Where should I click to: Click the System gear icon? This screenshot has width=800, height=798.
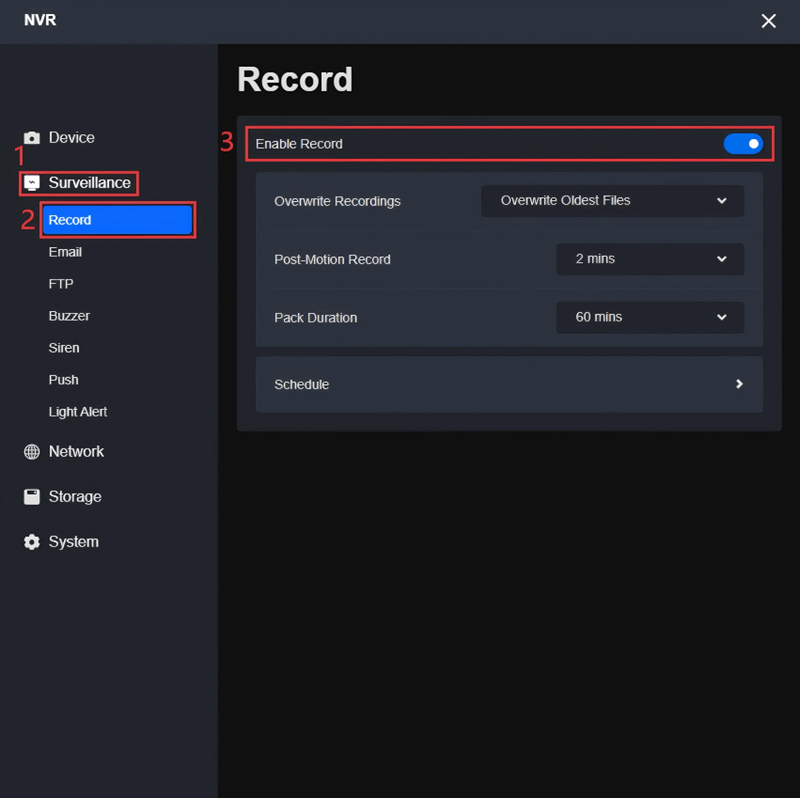(x=32, y=542)
